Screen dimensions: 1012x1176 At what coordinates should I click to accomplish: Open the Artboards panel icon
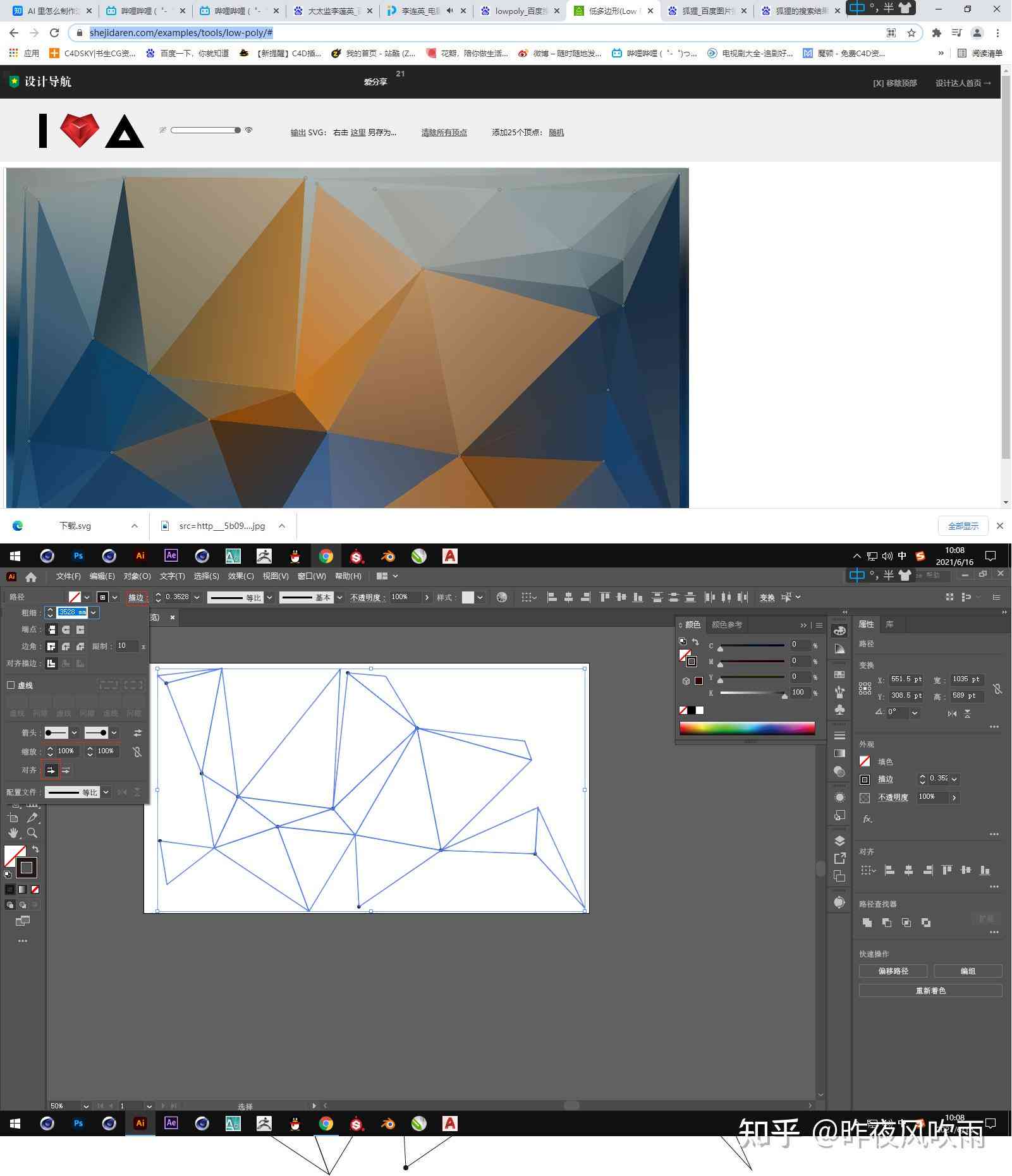coord(839,876)
